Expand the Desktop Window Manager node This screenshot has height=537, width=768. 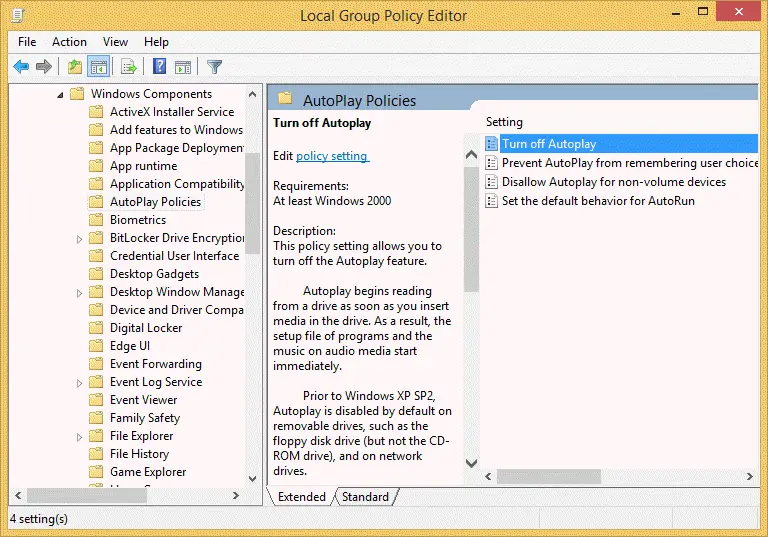click(x=79, y=293)
